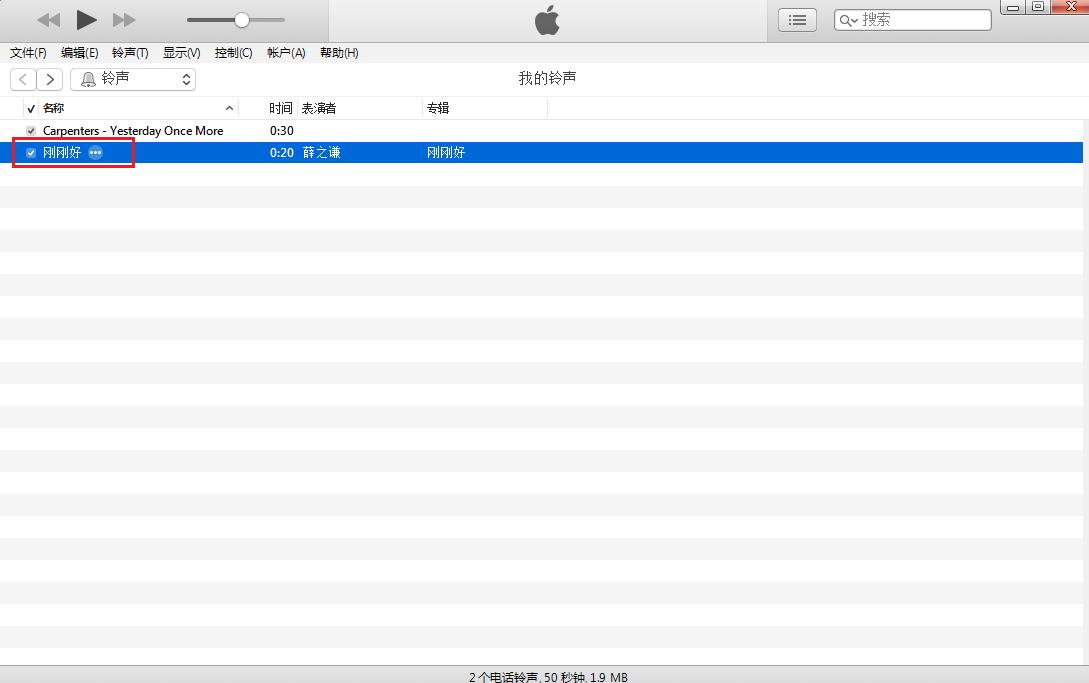Open the list view icon button
This screenshot has width=1089, height=683.
point(797,20)
